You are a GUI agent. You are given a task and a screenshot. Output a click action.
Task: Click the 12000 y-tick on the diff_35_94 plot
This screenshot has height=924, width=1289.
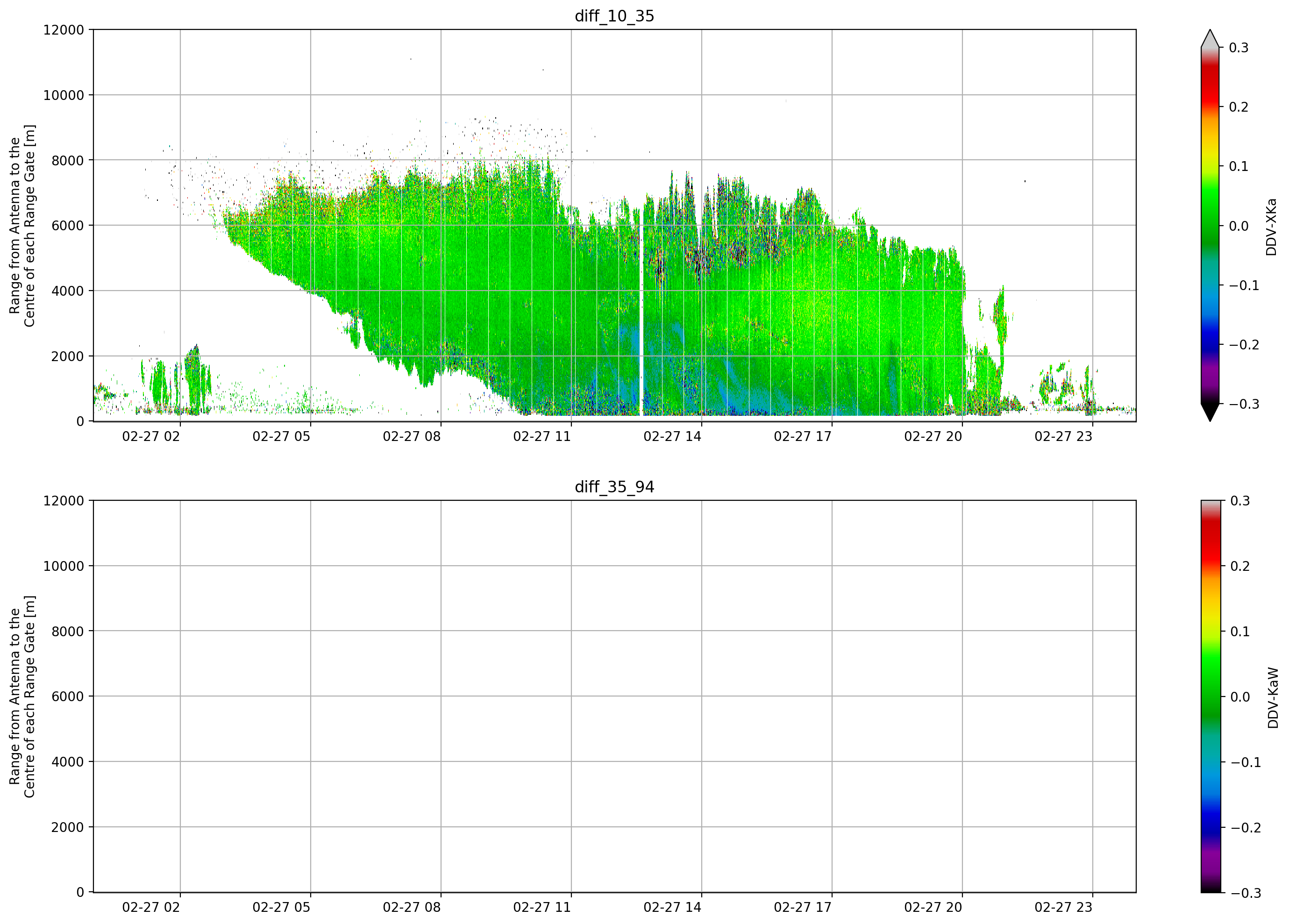pos(64,501)
